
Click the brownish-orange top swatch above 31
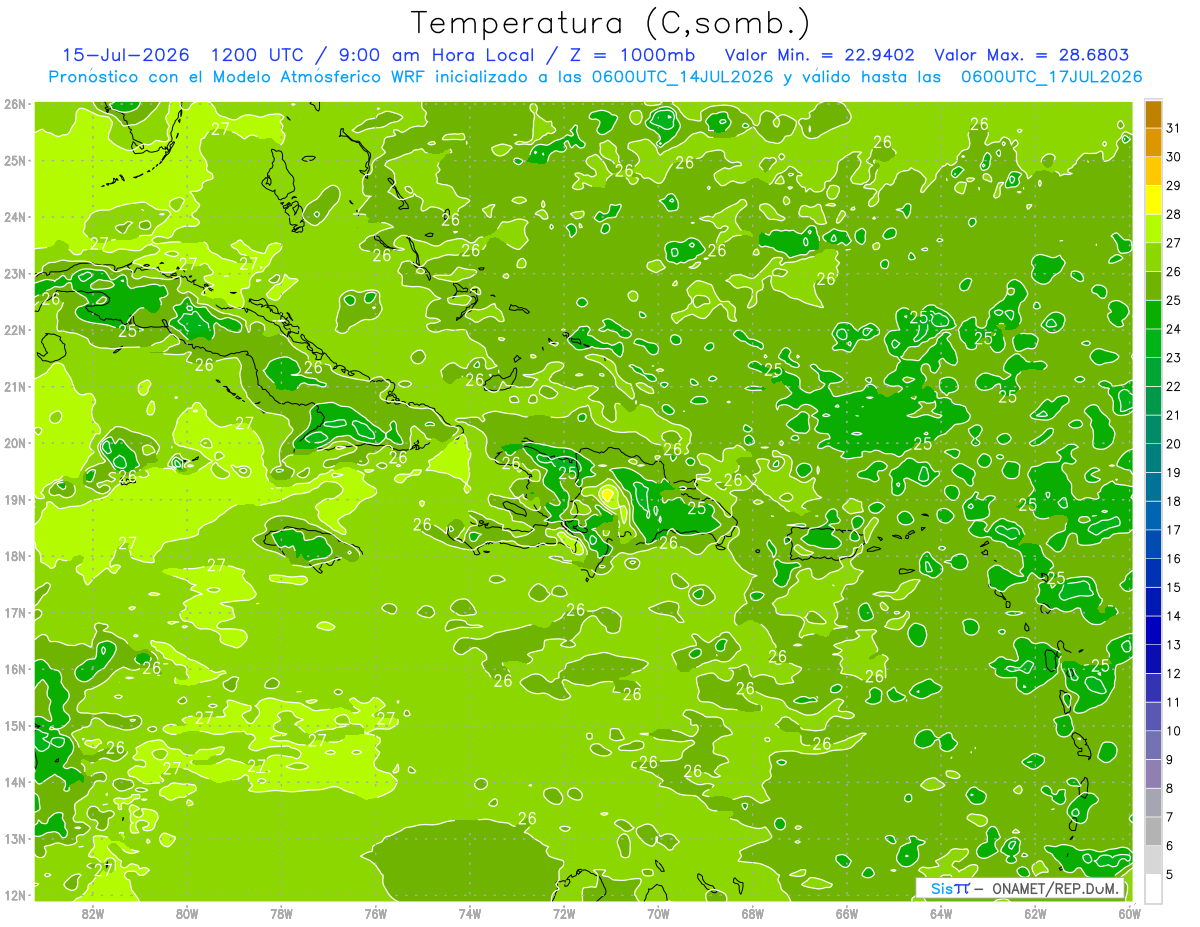coord(1153,114)
